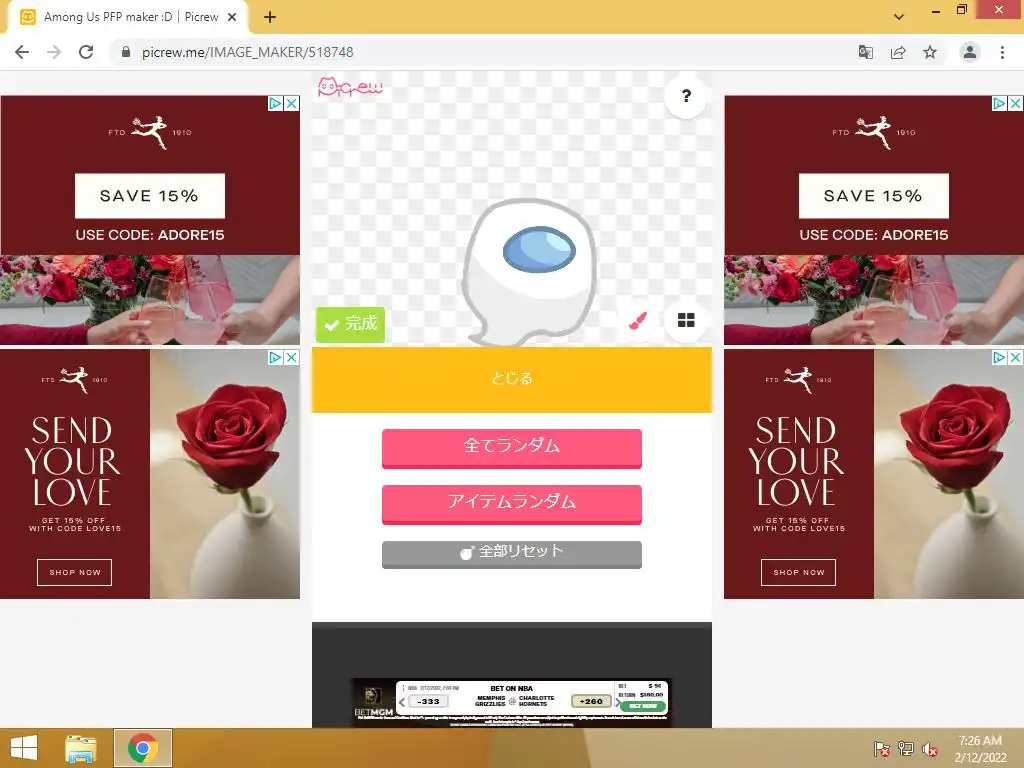This screenshot has height=768, width=1024.
Task: Click AdChoices icon on bottom-right rose ad
Action: (1000, 357)
